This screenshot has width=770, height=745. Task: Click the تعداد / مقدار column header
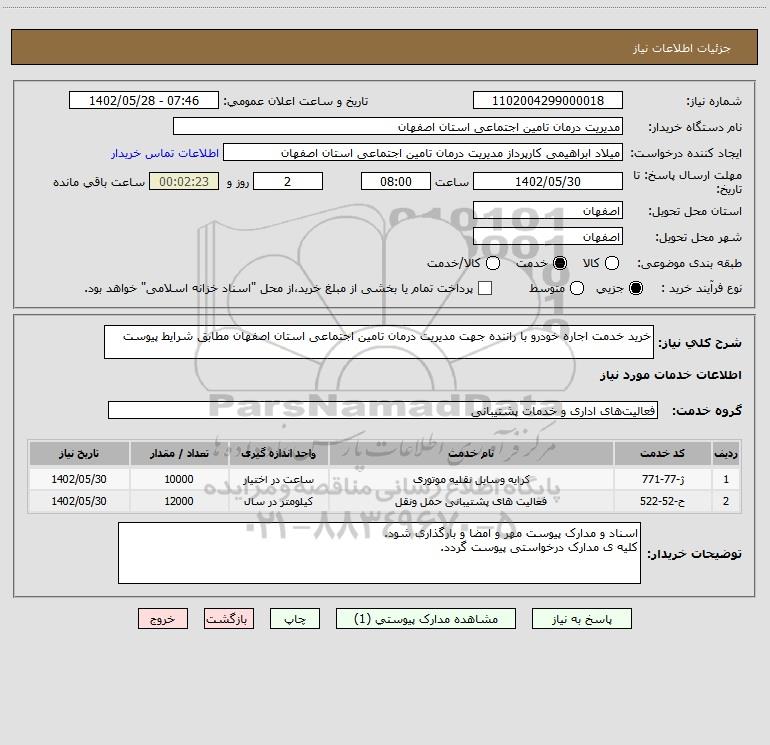(179, 453)
